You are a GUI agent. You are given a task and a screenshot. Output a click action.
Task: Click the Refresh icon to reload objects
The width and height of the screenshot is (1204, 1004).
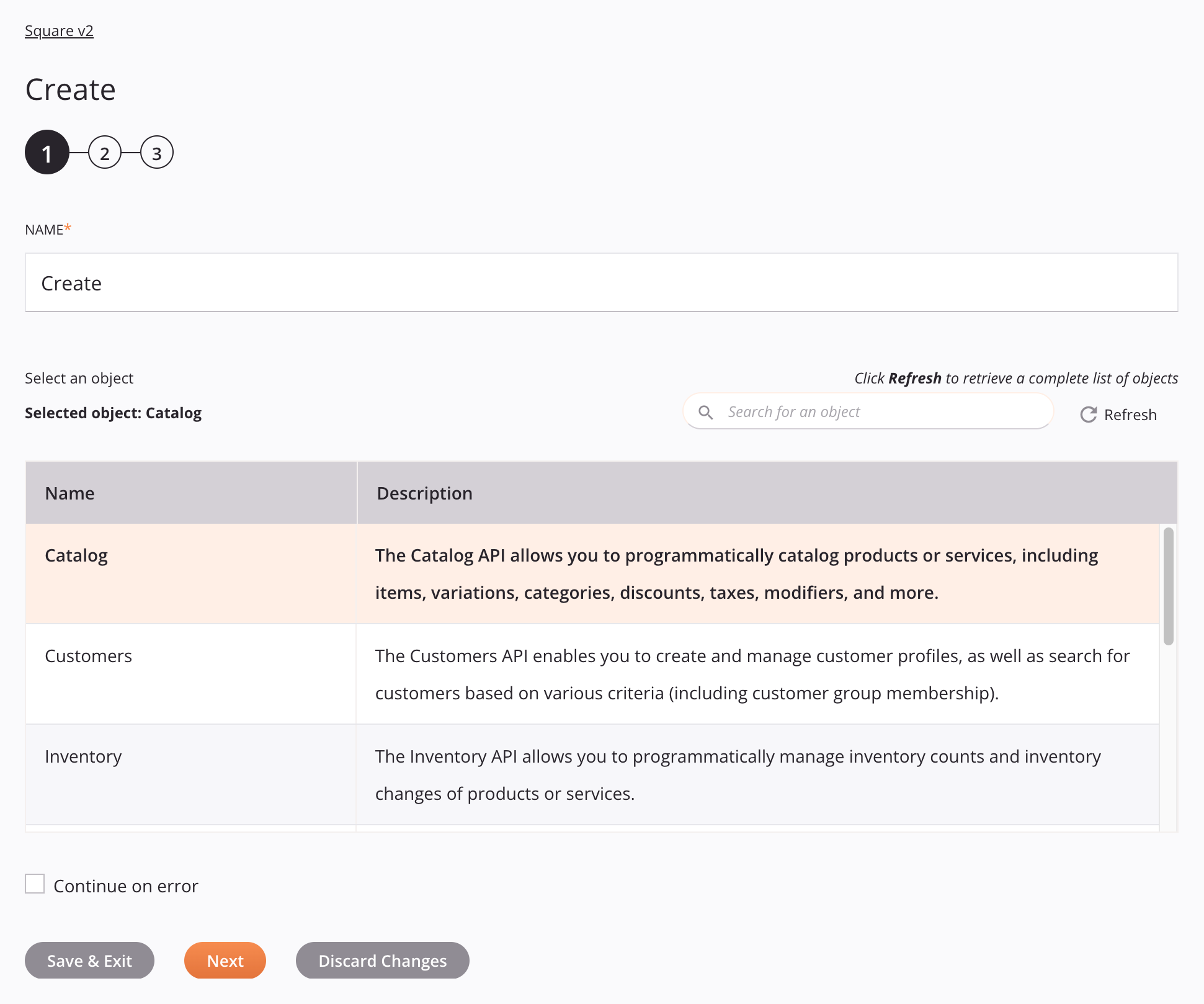tap(1087, 414)
